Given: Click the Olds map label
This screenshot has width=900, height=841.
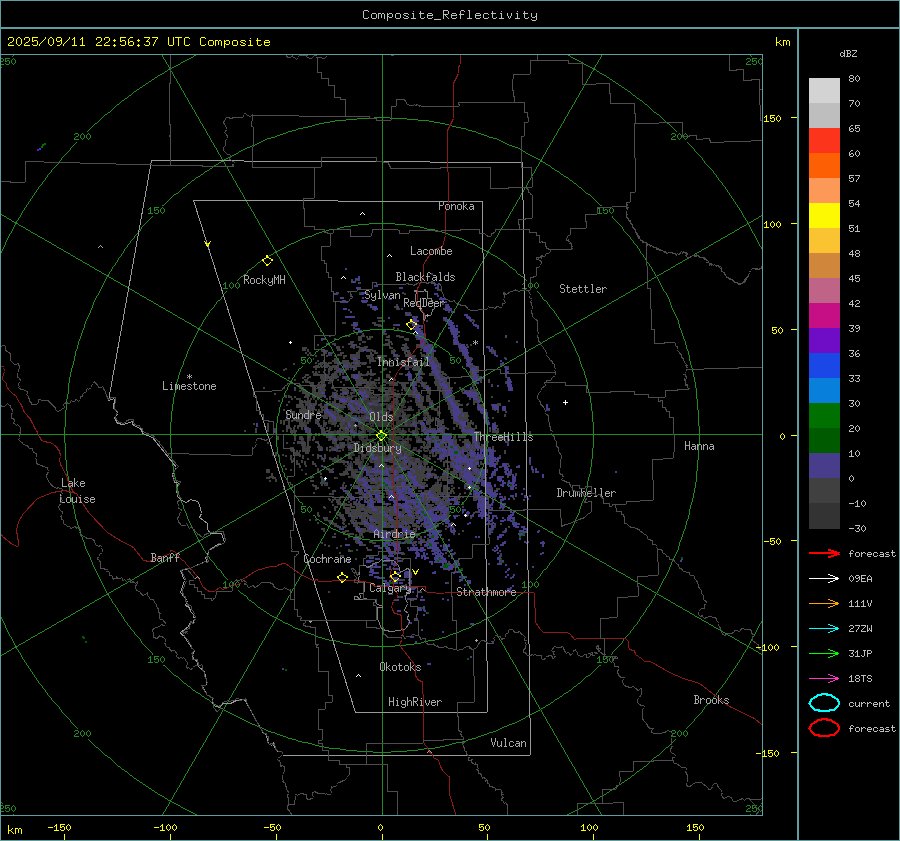Looking at the screenshot, I should pyautogui.click(x=381, y=417).
